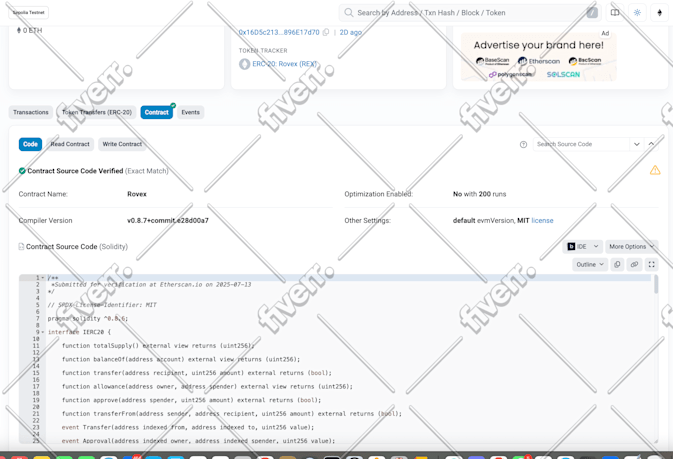The image size is (673, 459).
Task: Open the Read Contract sub-tab
Action: point(70,144)
